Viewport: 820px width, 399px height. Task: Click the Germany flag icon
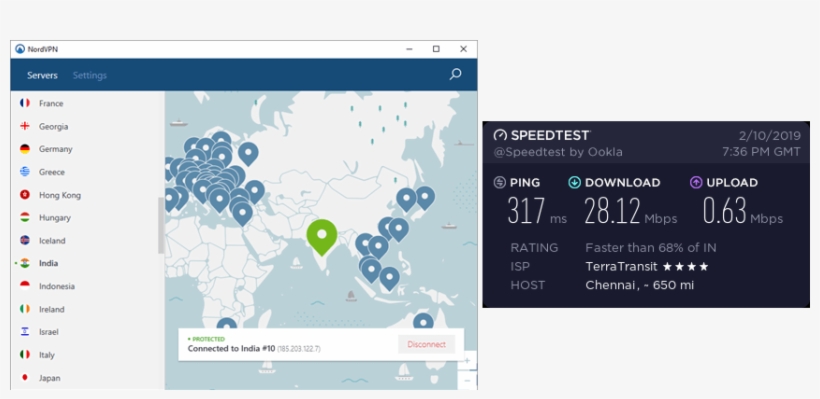coord(25,149)
